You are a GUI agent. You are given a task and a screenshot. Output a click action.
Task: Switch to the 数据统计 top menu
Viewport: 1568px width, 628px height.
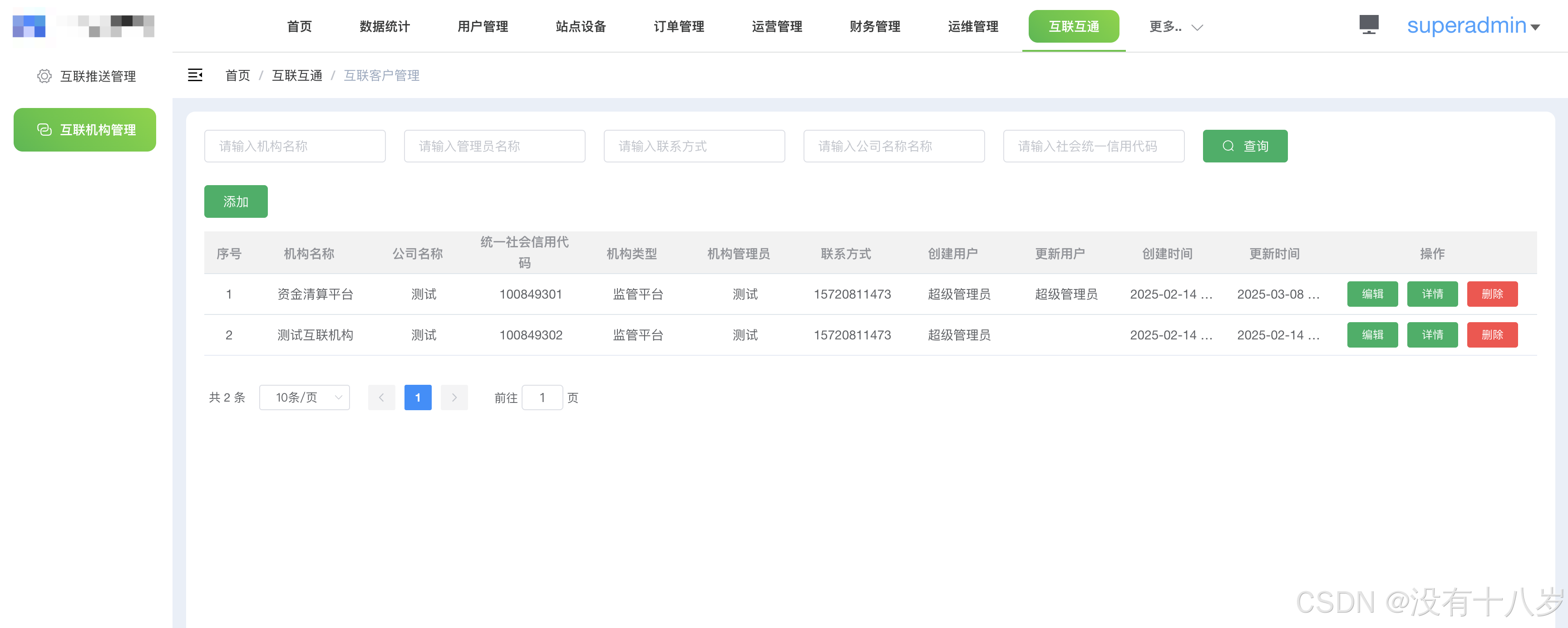click(385, 26)
